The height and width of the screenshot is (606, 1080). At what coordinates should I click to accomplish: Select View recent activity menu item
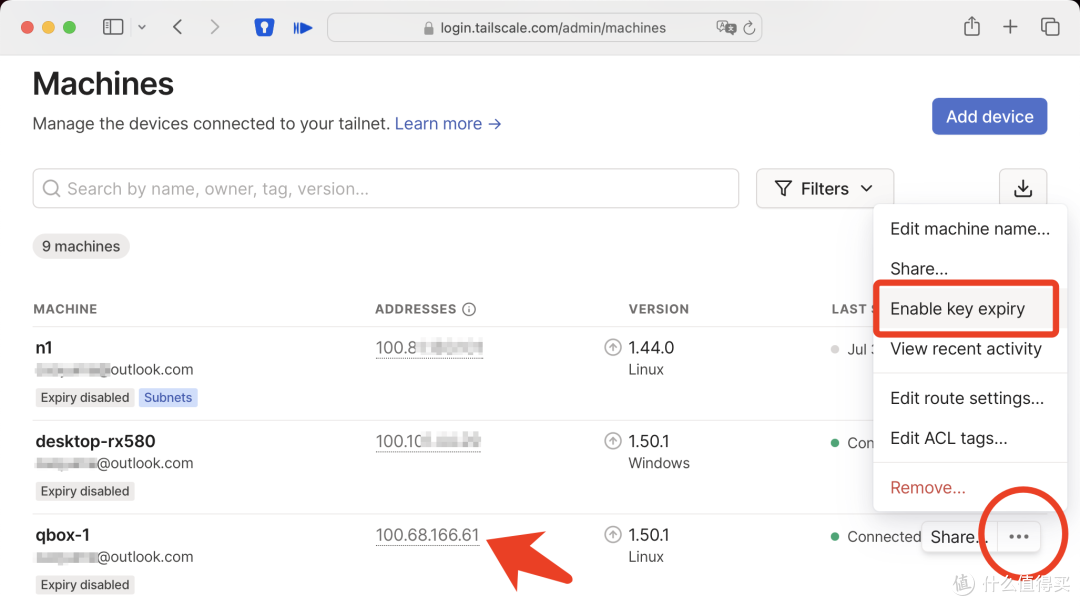click(x=970, y=348)
